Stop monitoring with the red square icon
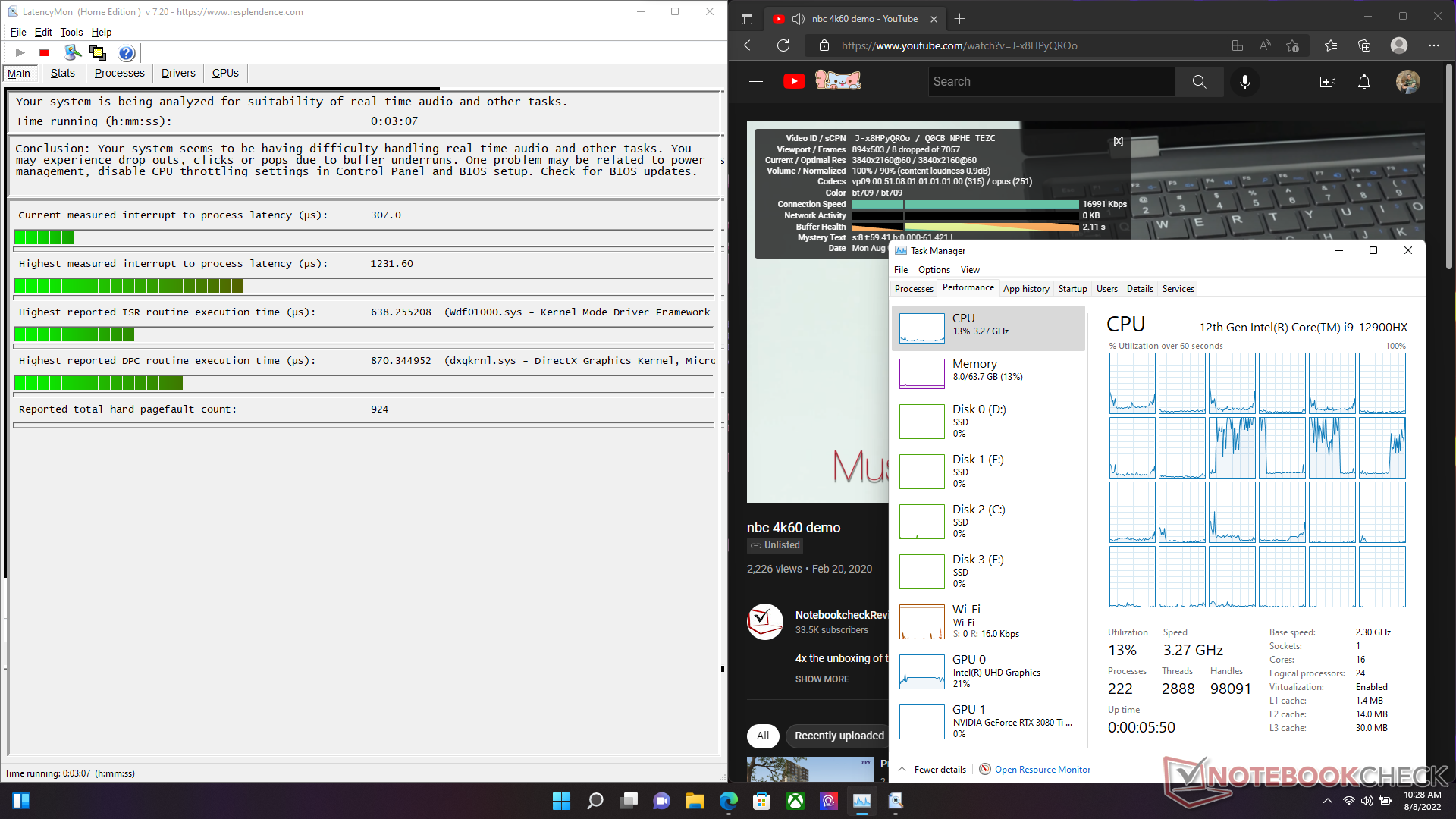This screenshot has height=819, width=1456. click(44, 52)
